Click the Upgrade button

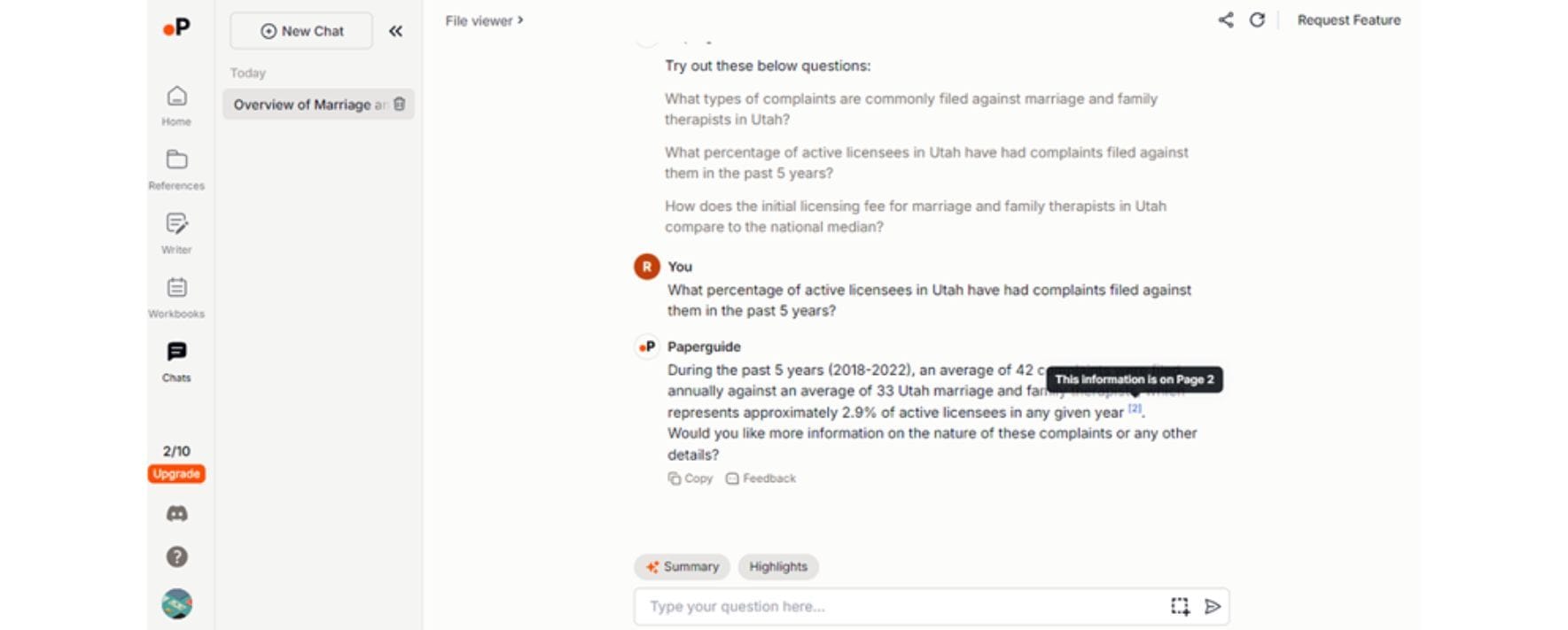click(176, 474)
